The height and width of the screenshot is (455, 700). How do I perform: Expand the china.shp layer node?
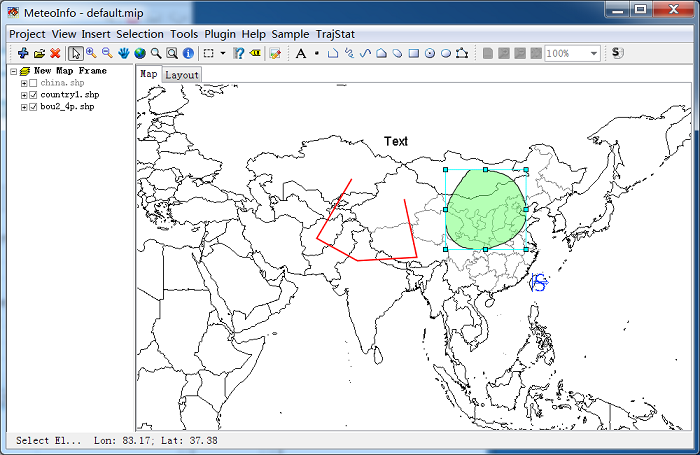click(x=24, y=83)
